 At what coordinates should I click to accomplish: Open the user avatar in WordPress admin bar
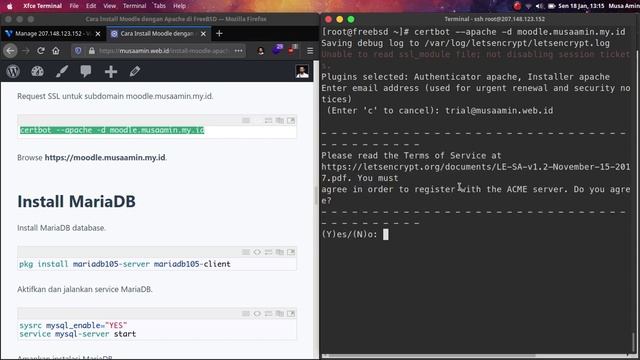point(302,71)
